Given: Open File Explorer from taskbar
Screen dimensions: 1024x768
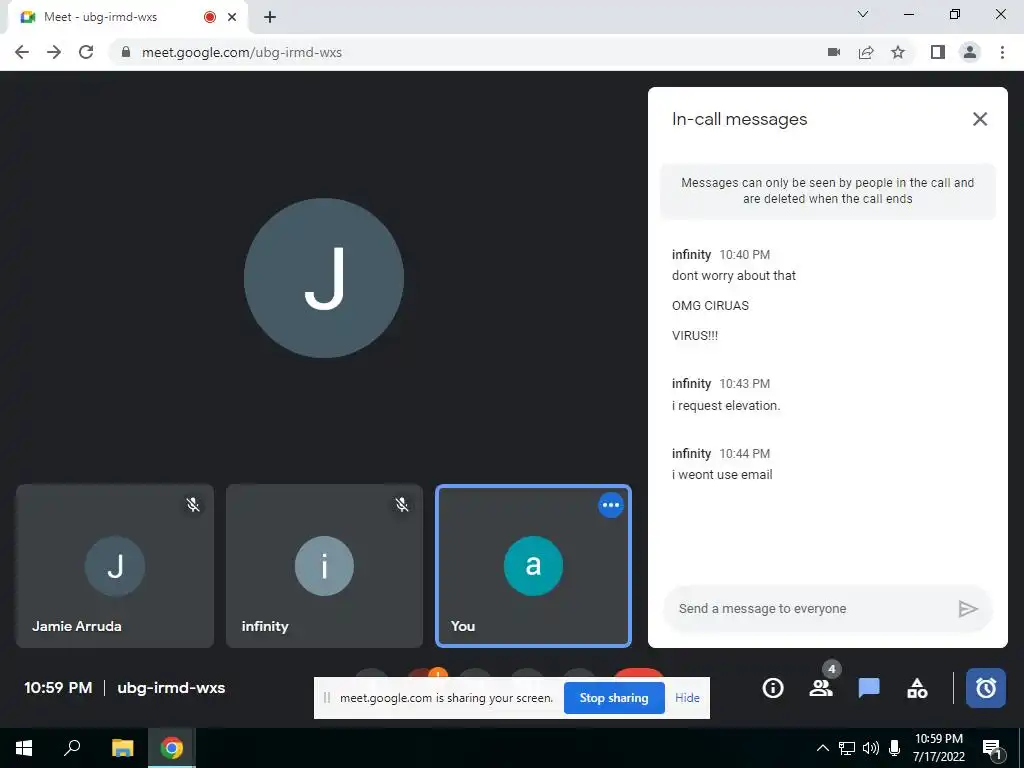Looking at the screenshot, I should click(x=122, y=748).
